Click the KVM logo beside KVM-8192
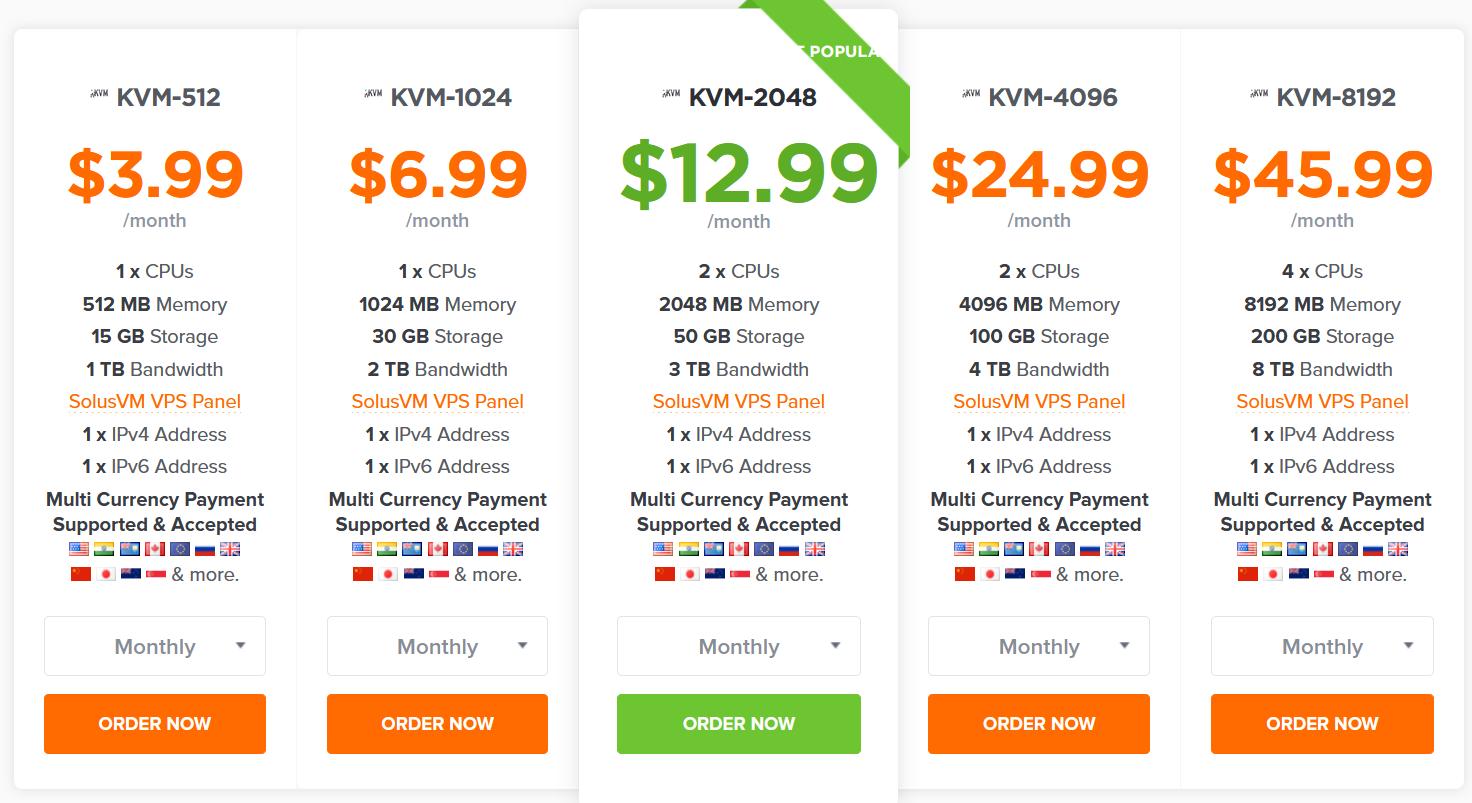1472x803 pixels. coord(1259,95)
